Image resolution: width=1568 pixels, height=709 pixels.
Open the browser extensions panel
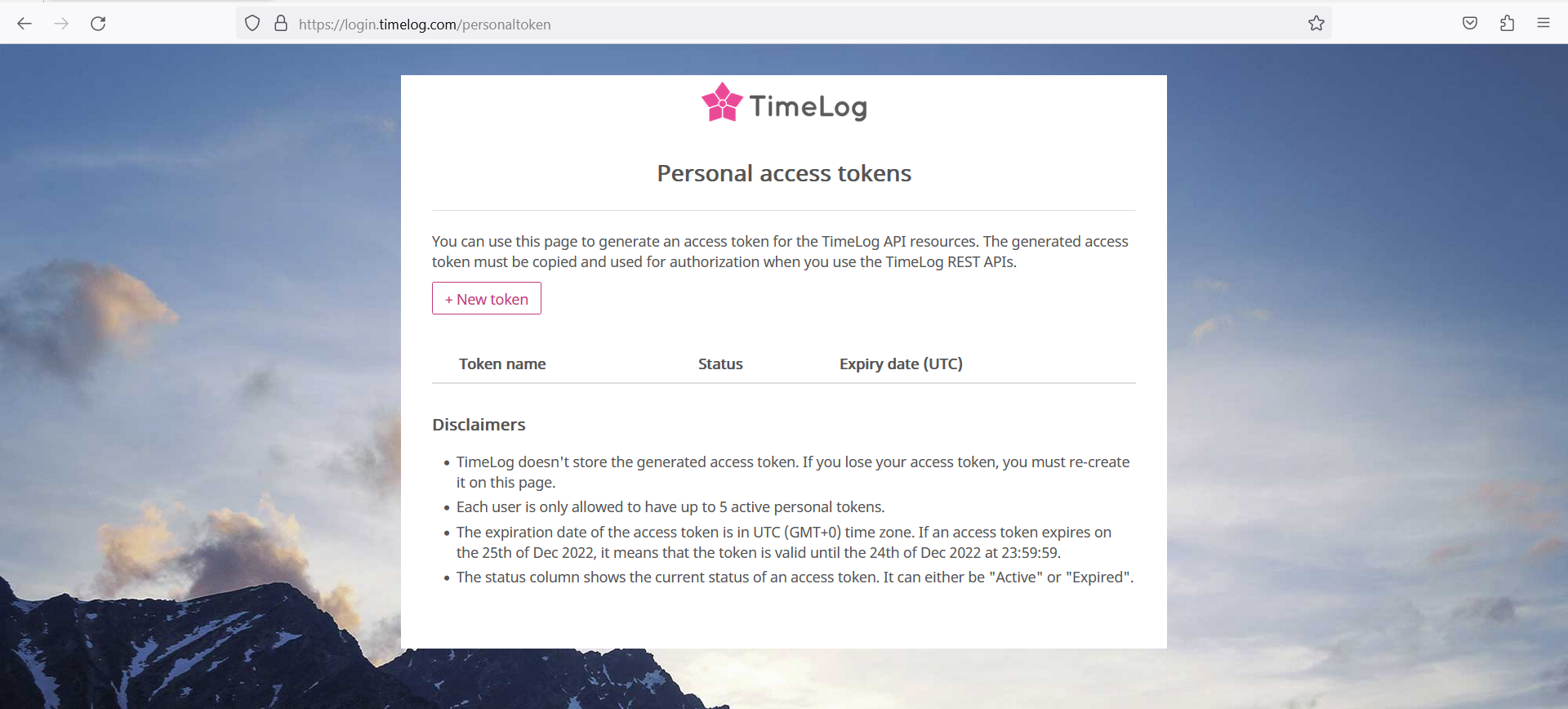pos(1507,24)
